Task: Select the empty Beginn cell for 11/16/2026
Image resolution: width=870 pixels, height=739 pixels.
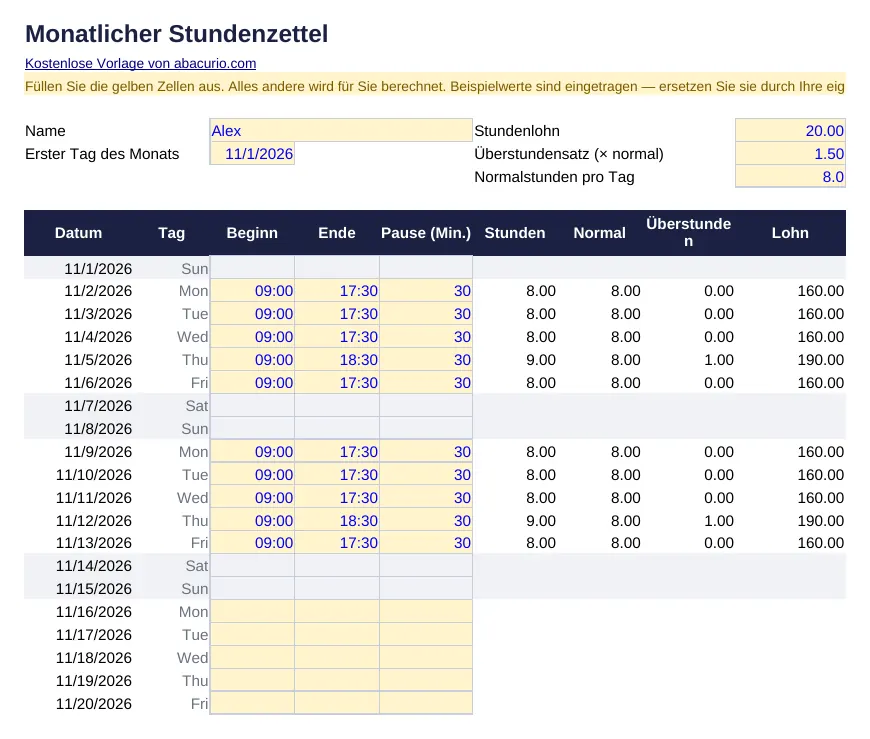Action: [x=252, y=611]
